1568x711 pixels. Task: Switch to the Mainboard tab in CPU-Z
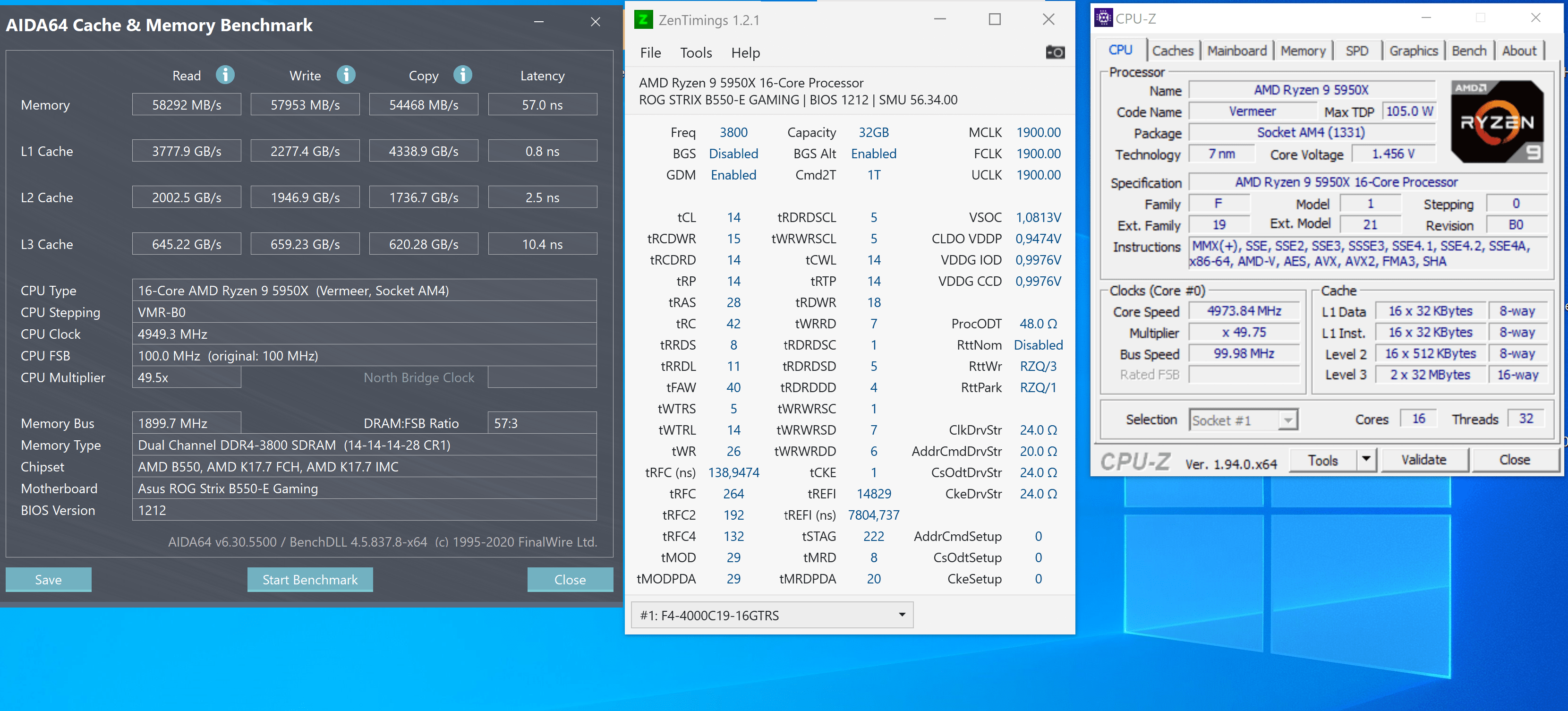[1237, 51]
